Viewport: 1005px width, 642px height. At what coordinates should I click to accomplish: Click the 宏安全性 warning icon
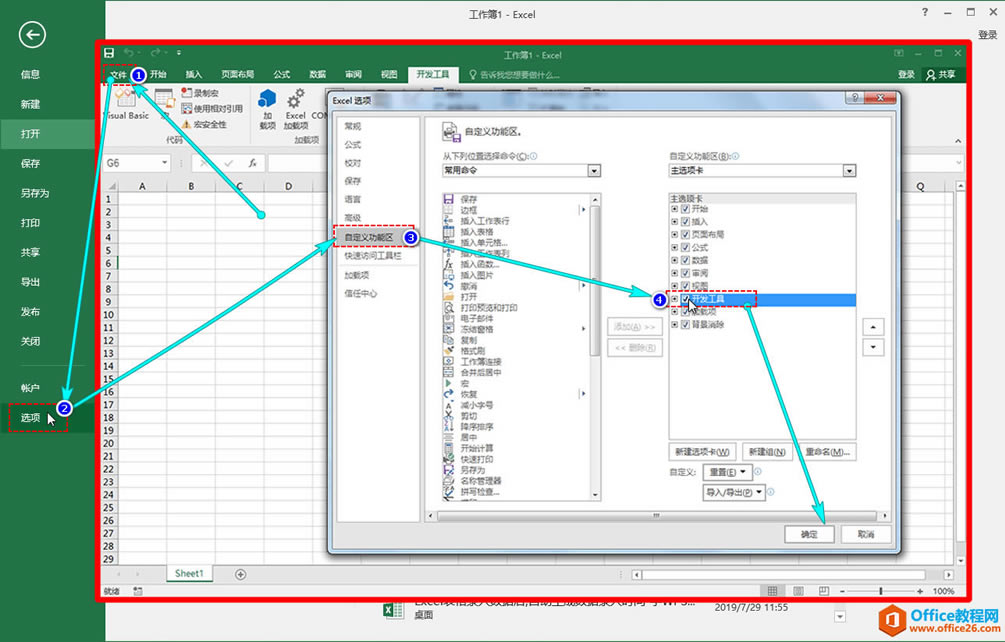tap(187, 124)
